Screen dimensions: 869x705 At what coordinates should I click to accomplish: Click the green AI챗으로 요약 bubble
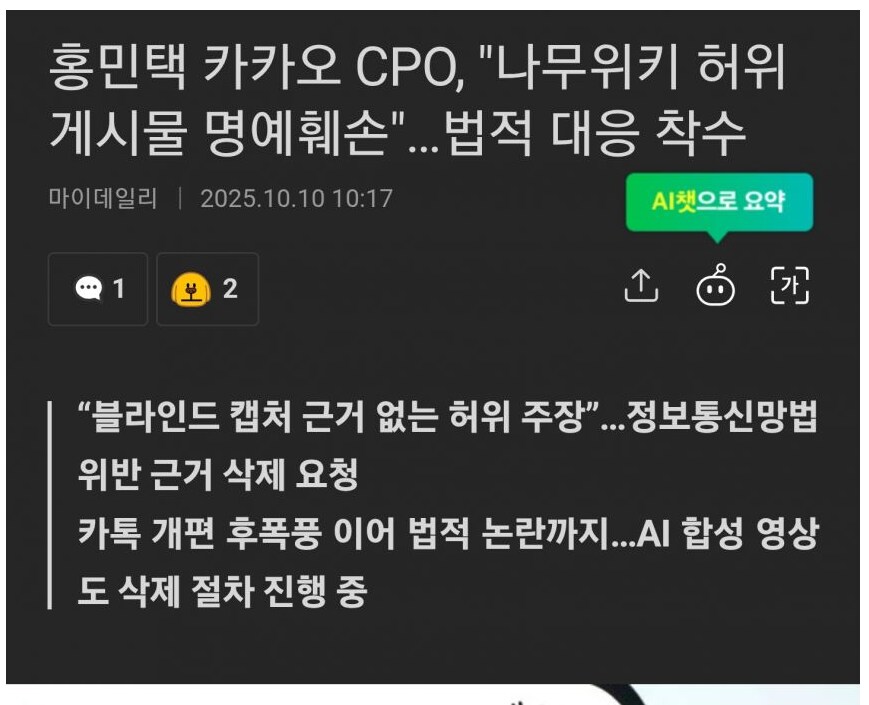719,202
